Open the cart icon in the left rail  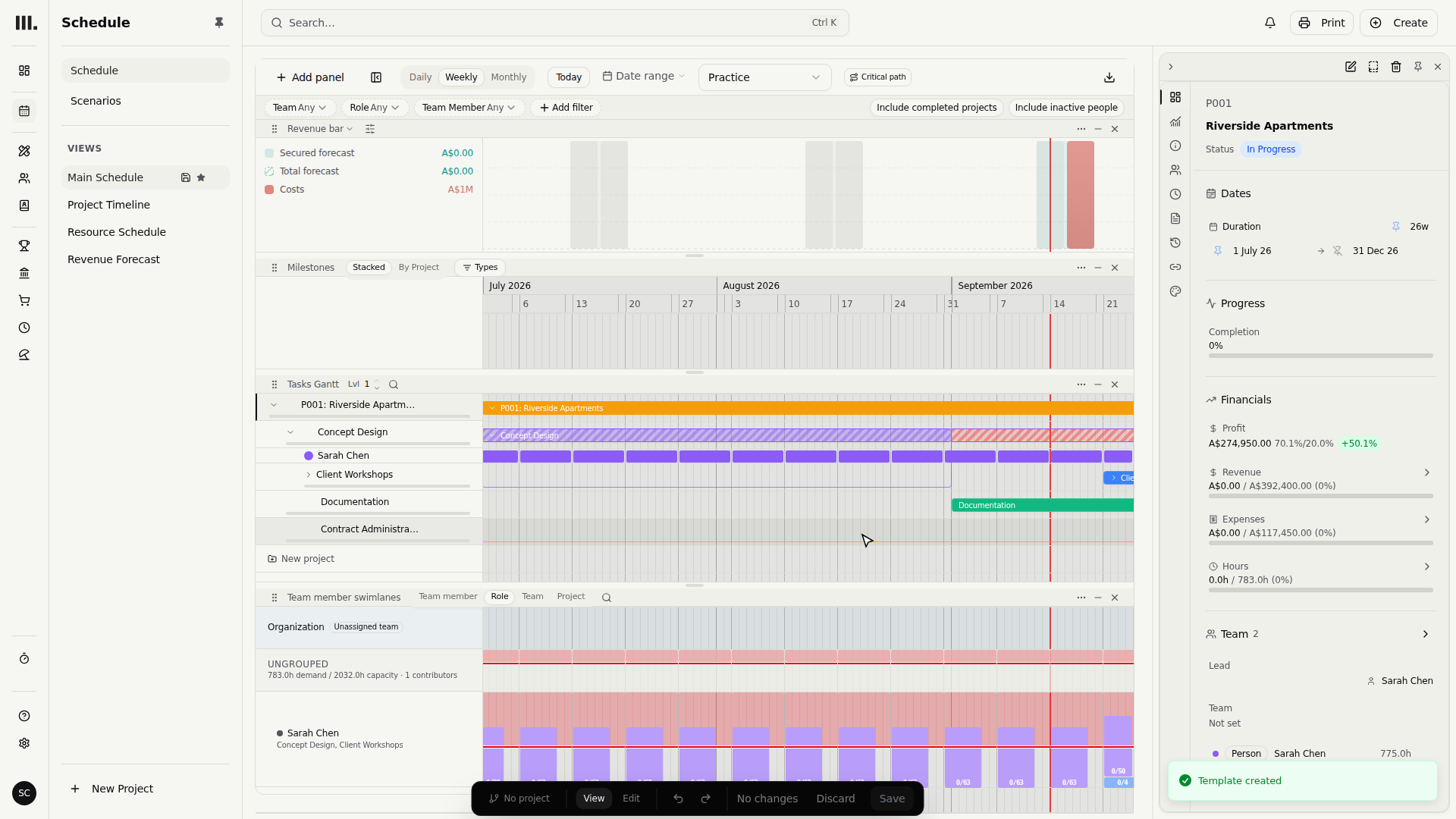coord(24,300)
